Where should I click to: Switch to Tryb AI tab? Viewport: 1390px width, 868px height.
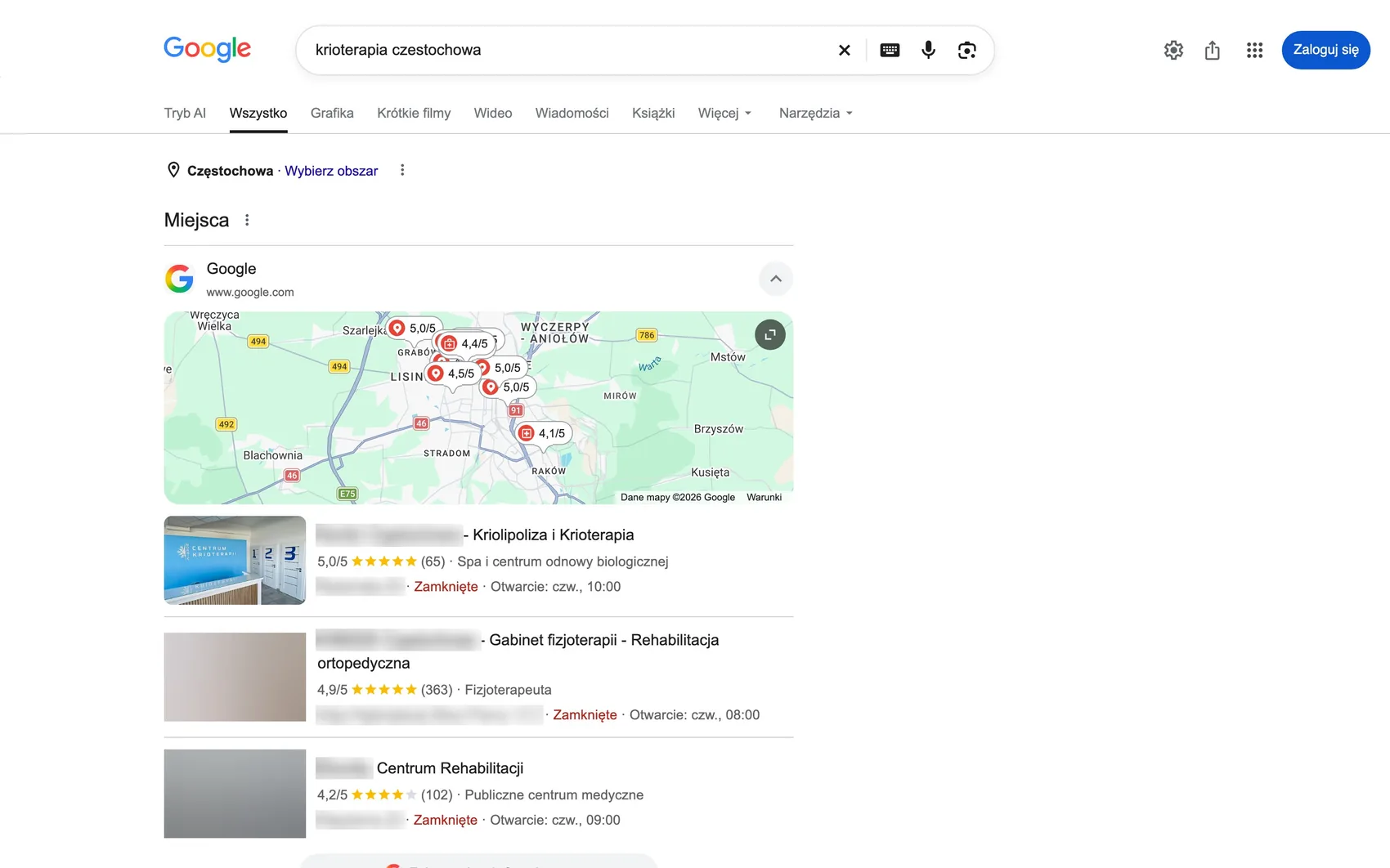185,113
